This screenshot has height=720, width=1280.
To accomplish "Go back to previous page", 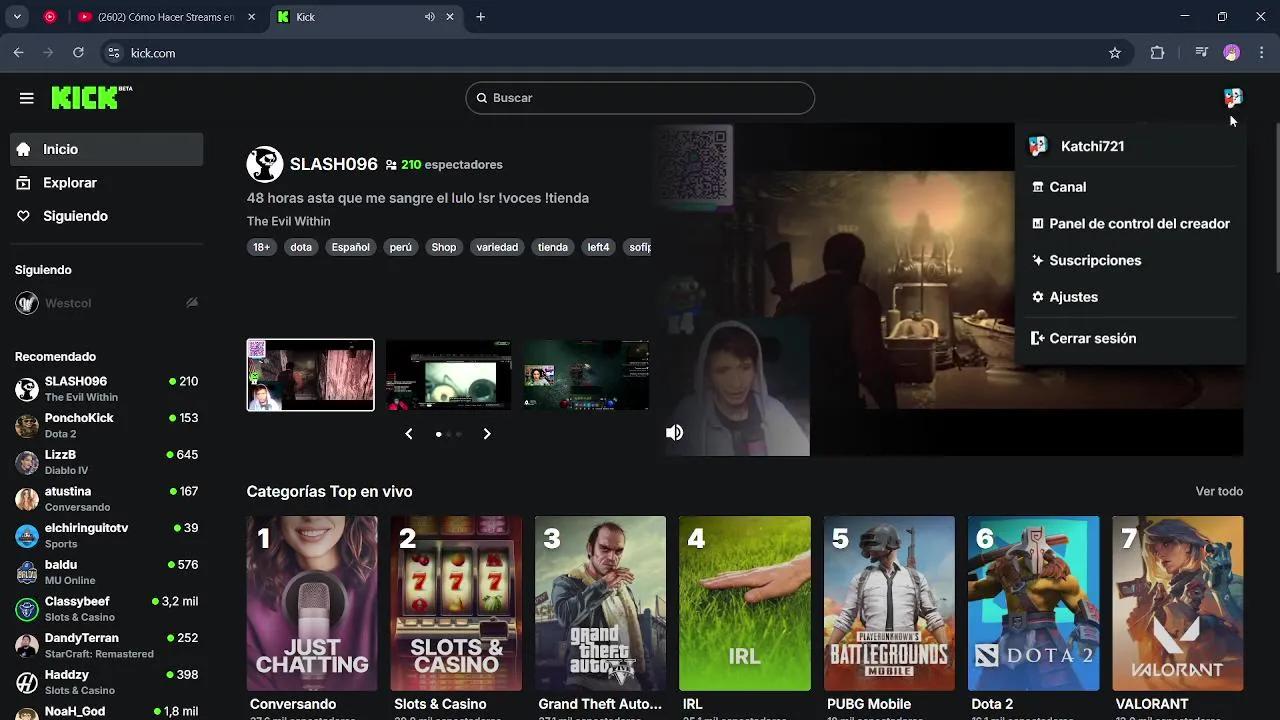I will click(x=19, y=53).
